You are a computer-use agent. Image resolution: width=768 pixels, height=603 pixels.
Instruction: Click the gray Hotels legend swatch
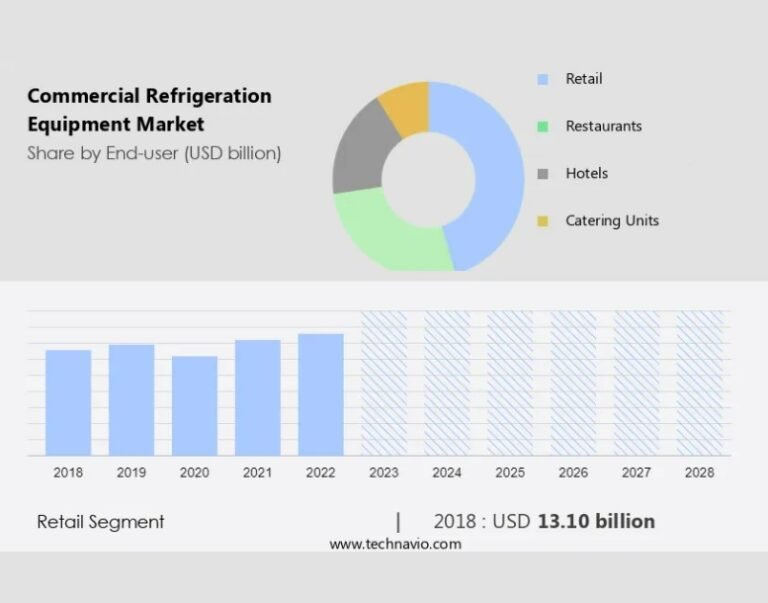[543, 174]
